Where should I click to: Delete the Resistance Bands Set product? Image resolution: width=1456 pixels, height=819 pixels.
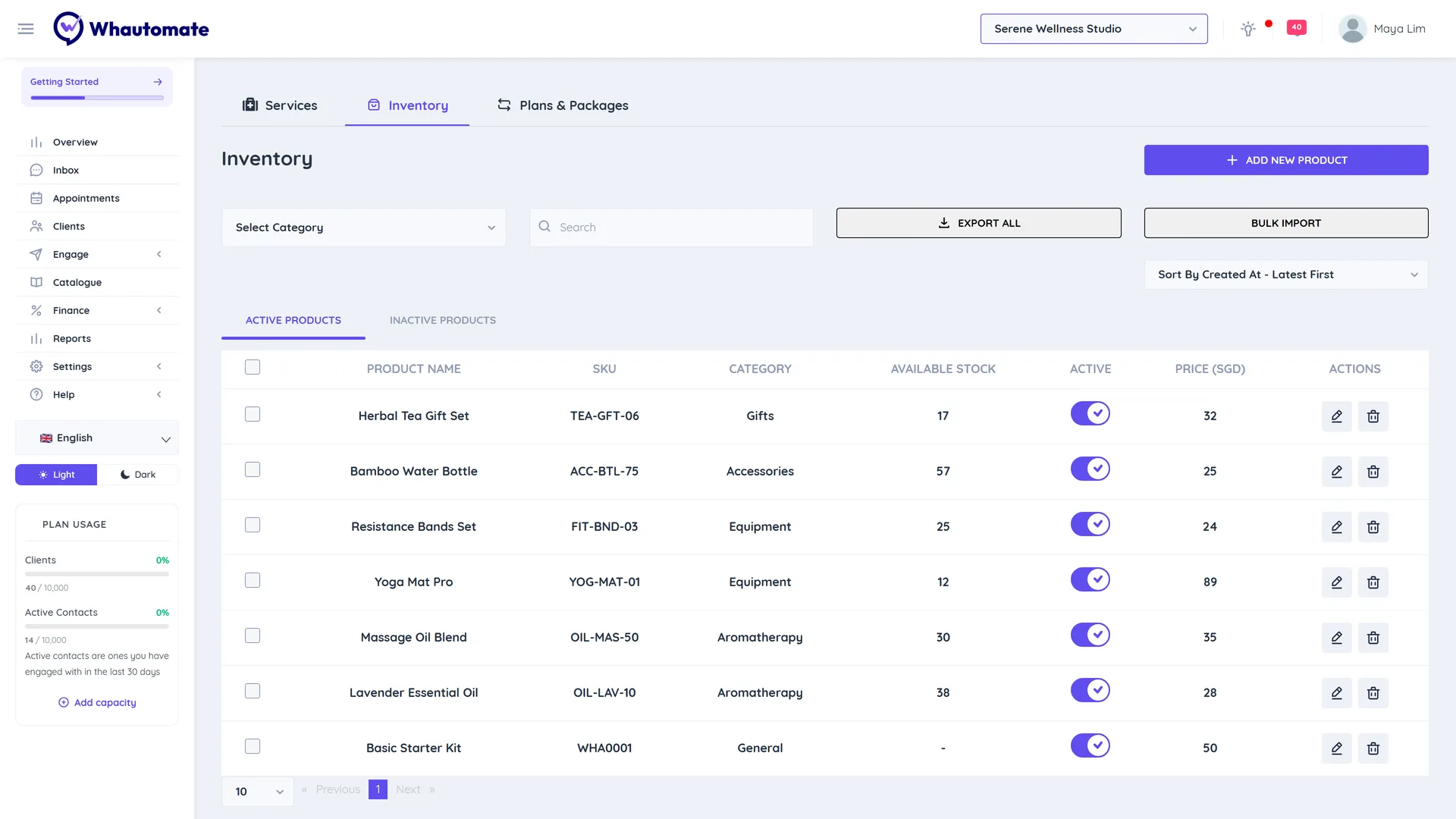pos(1373,527)
